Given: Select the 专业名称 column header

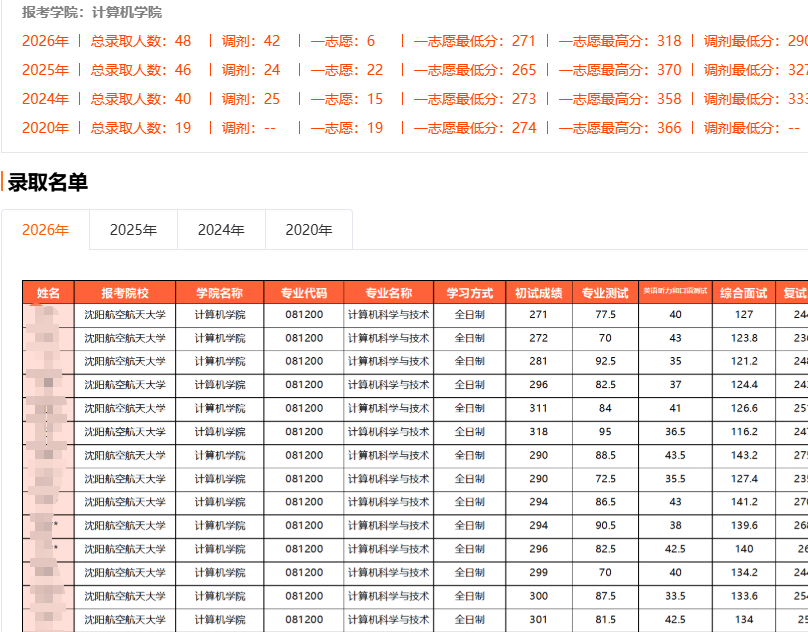Looking at the screenshot, I should pyautogui.click(x=389, y=293).
